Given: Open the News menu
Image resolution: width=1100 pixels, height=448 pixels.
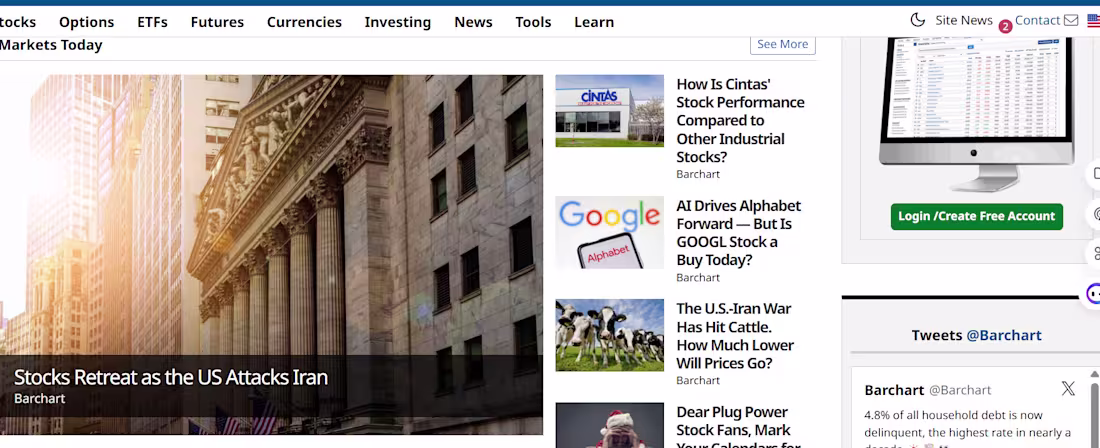Looking at the screenshot, I should pos(474,22).
